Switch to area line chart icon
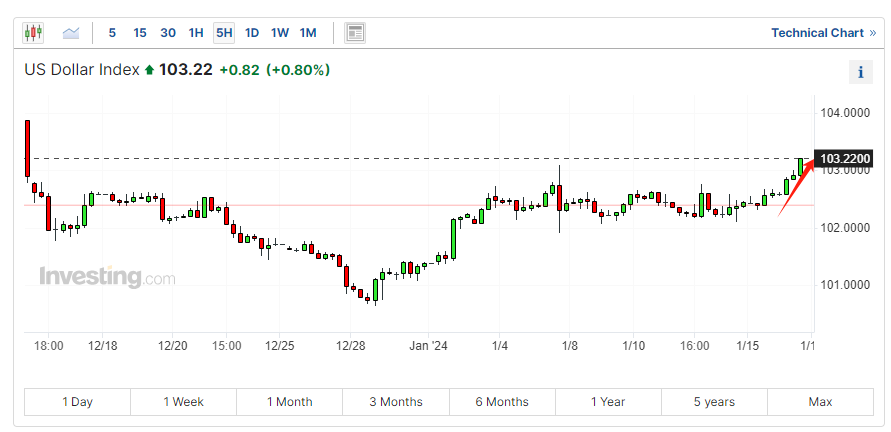 [71, 33]
